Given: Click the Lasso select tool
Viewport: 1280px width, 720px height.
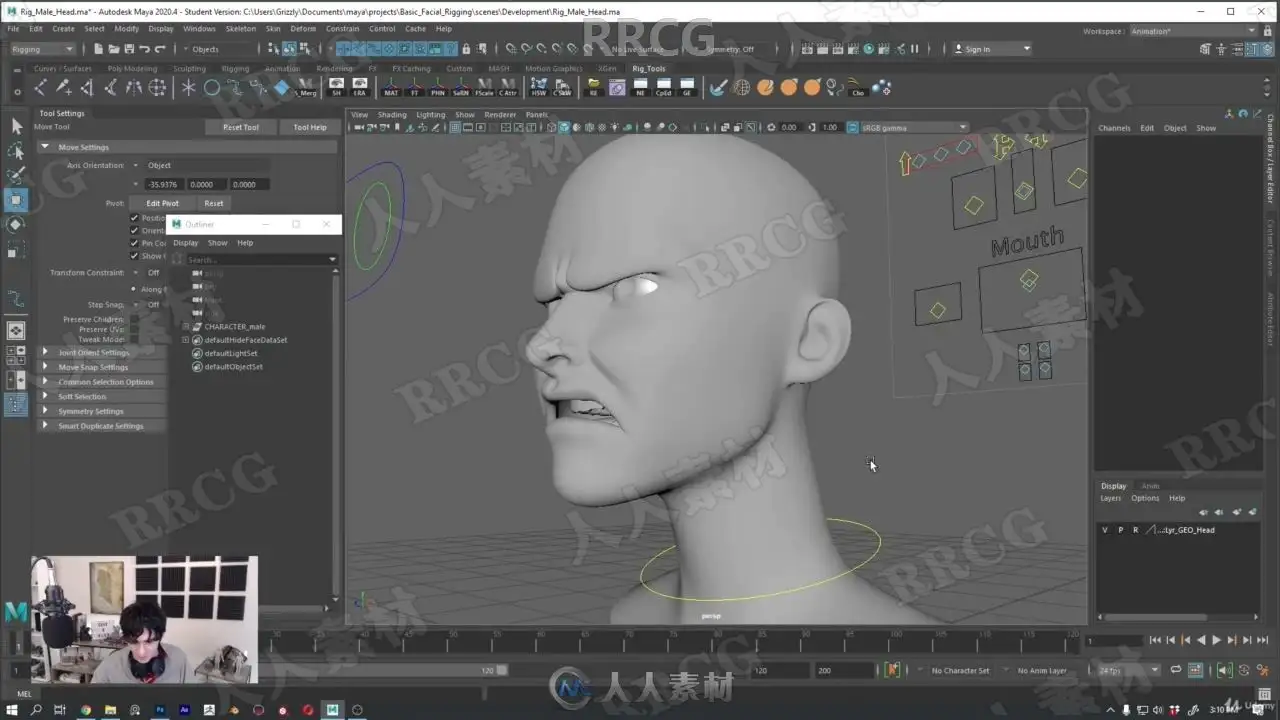Looking at the screenshot, I should pos(16,150).
